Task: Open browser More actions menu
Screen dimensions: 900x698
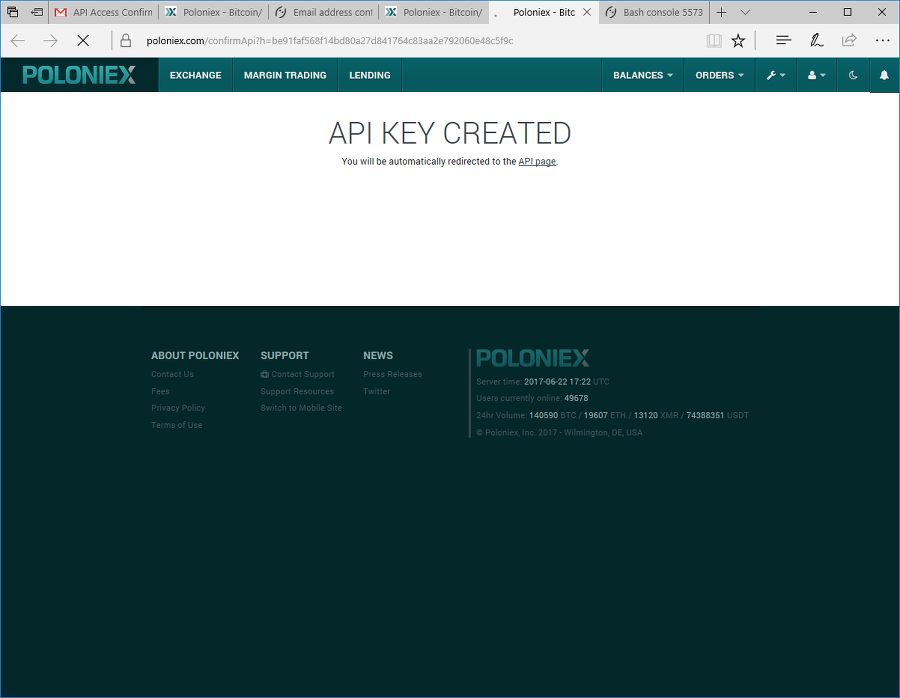Action: click(x=882, y=40)
